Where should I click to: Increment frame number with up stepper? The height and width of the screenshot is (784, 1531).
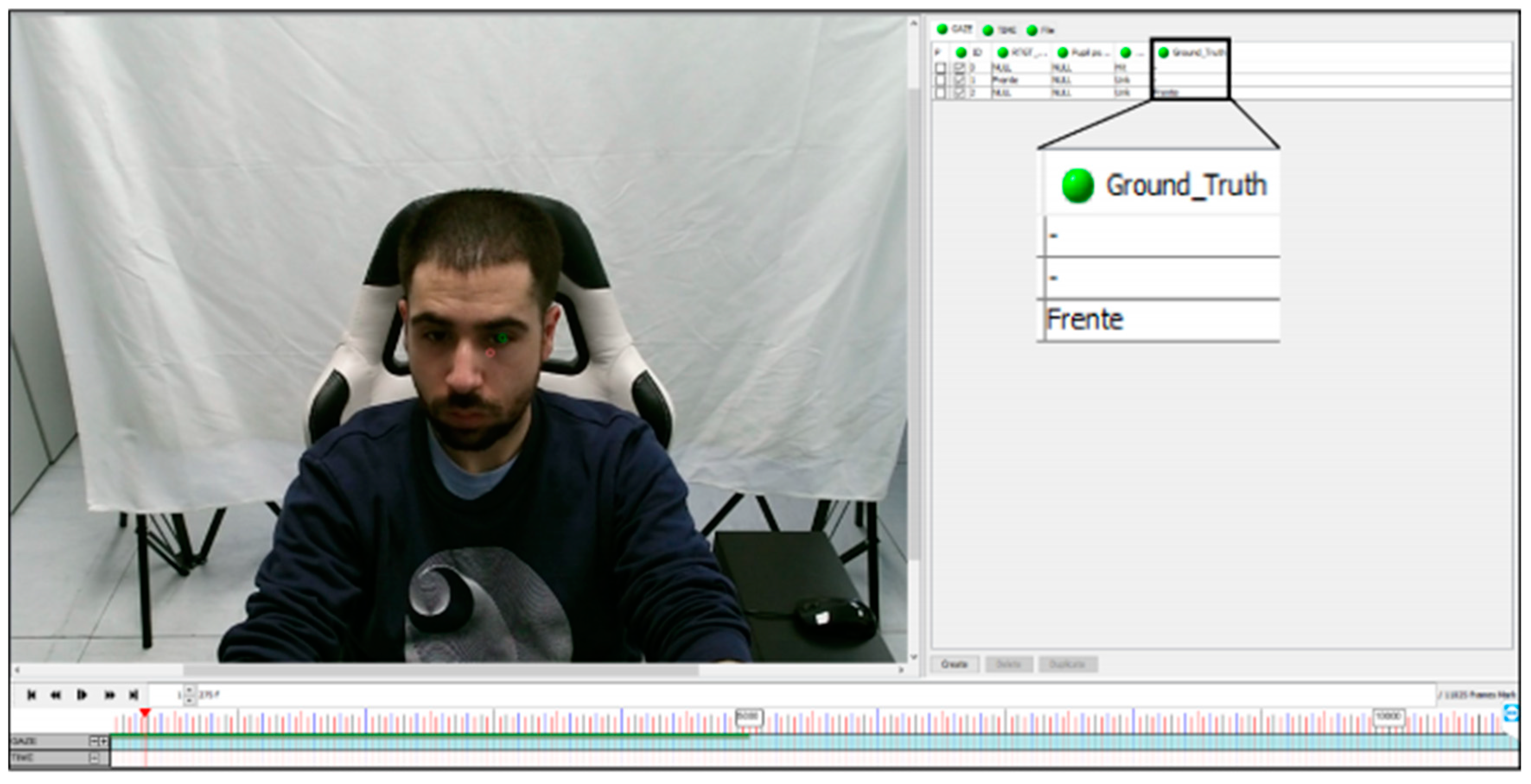pos(189,690)
